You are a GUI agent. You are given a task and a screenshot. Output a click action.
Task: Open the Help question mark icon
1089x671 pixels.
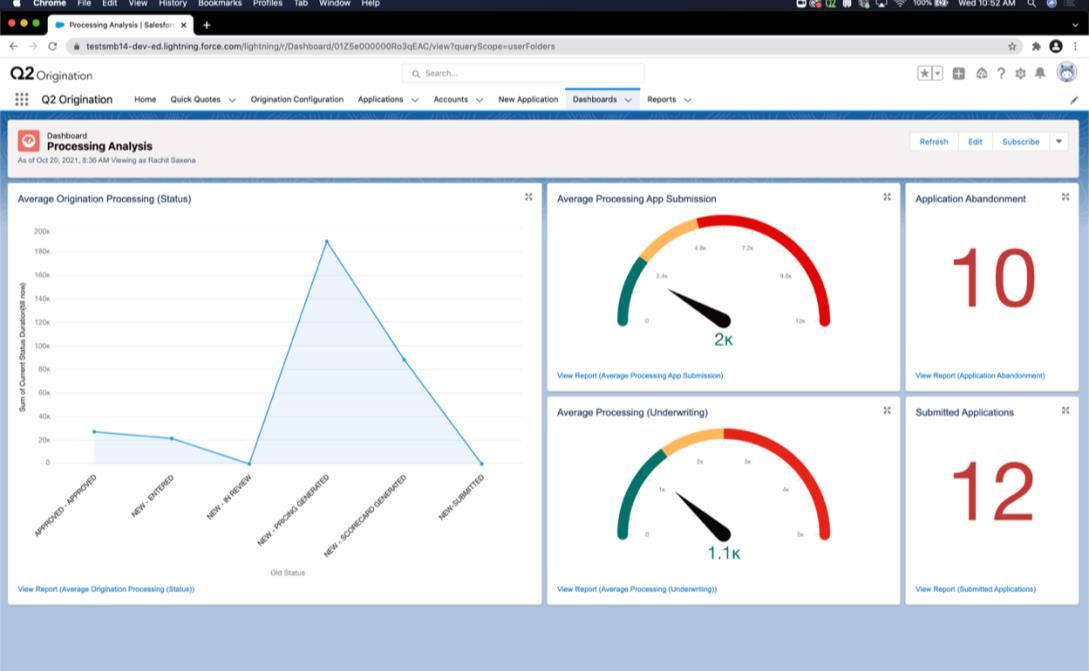[1001, 73]
